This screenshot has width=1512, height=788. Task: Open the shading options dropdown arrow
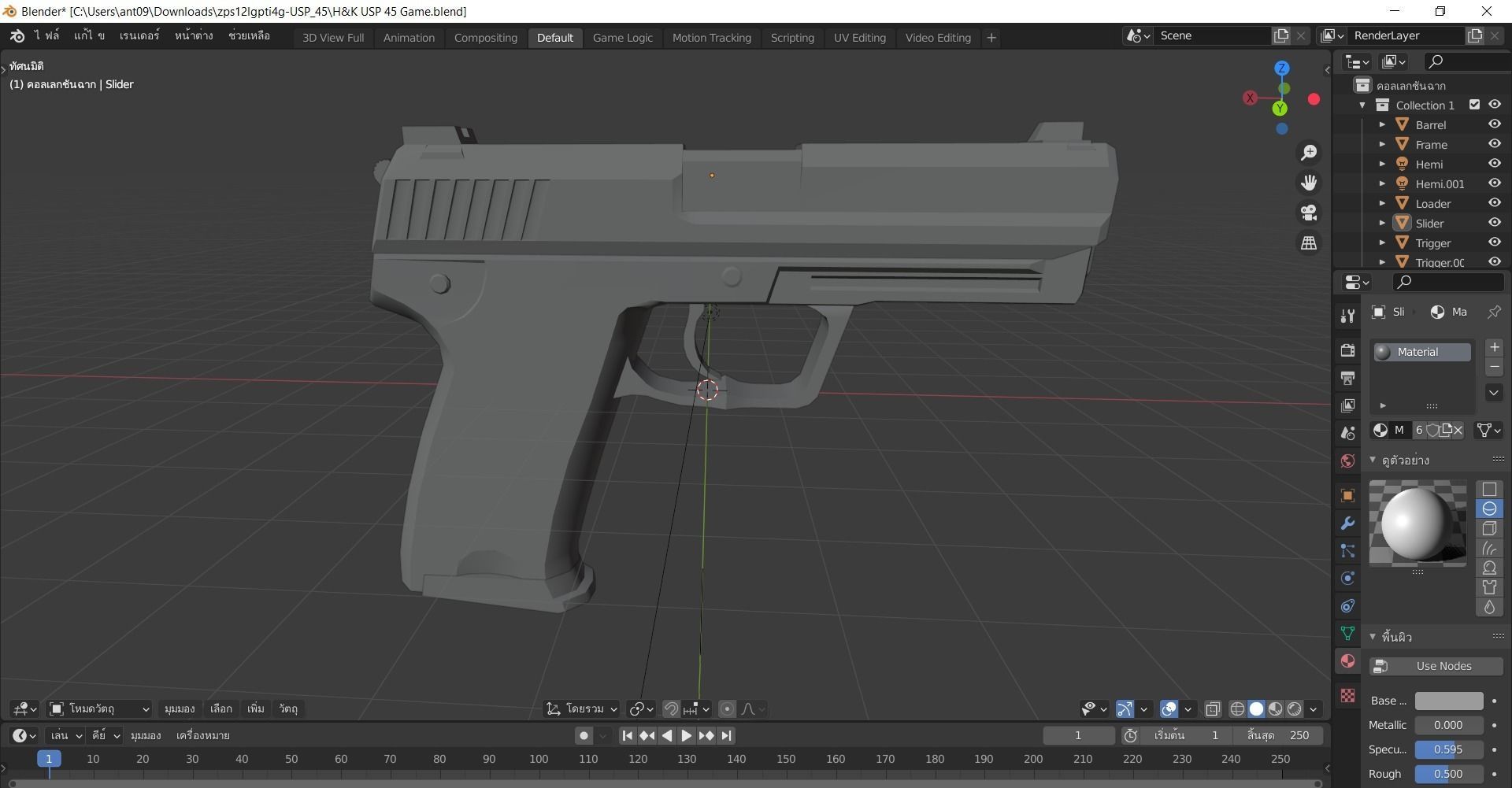click(x=1313, y=709)
